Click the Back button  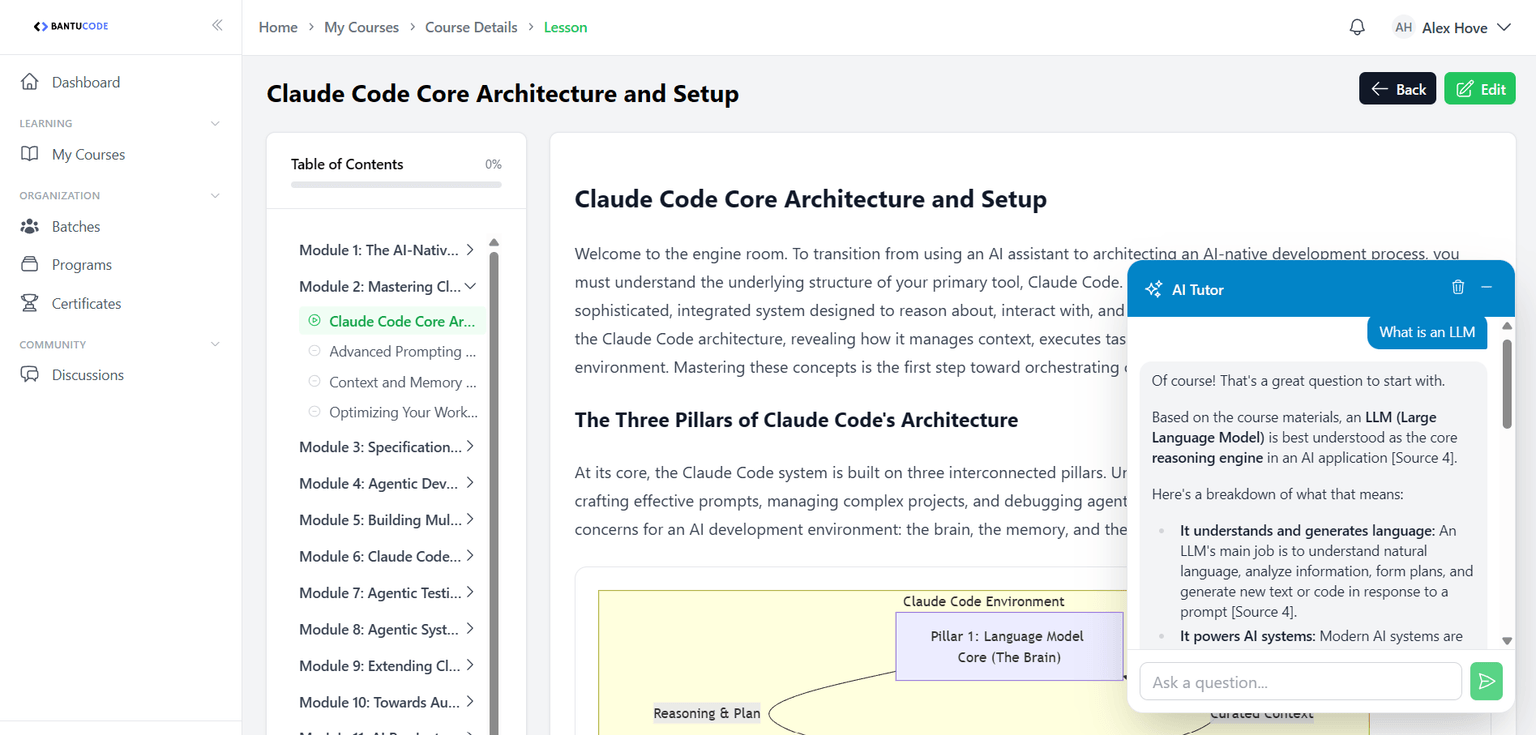[x=1397, y=89]
